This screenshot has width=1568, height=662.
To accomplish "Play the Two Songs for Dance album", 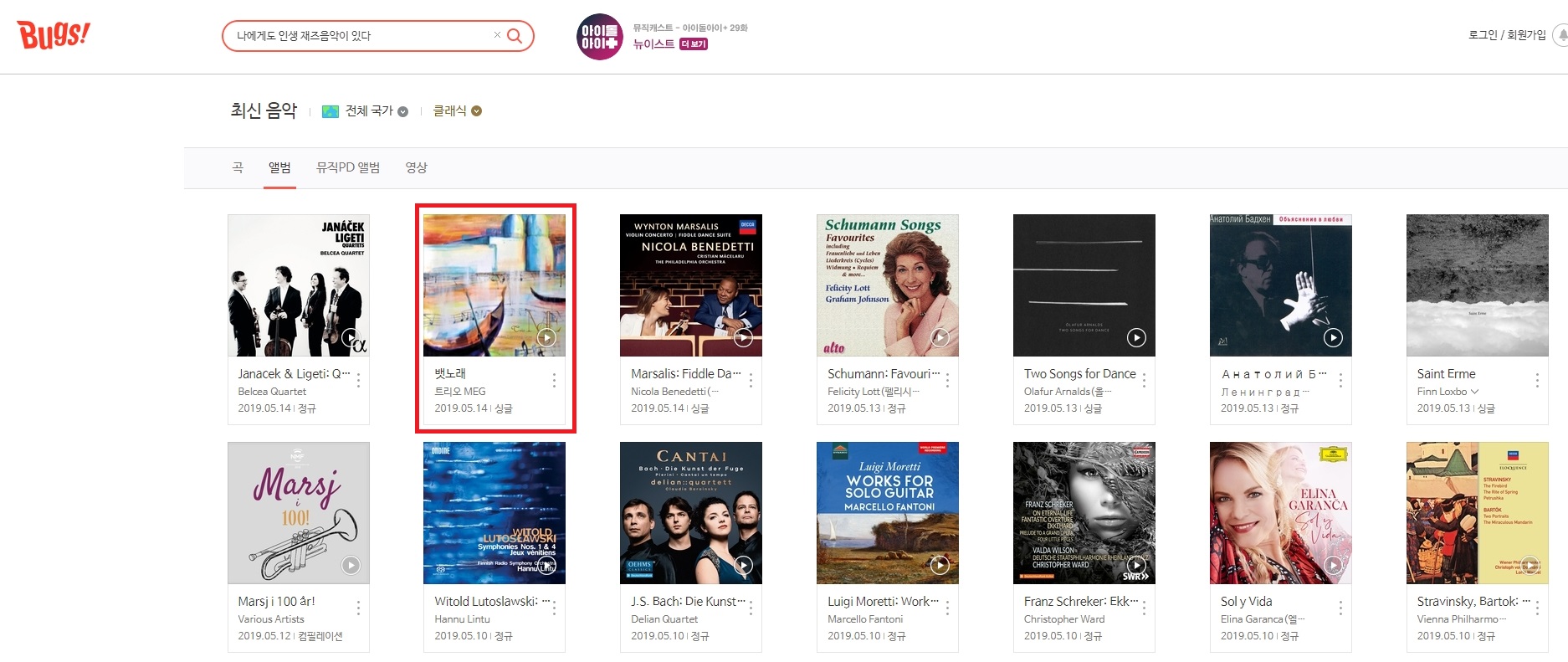I will (1136, 338).
